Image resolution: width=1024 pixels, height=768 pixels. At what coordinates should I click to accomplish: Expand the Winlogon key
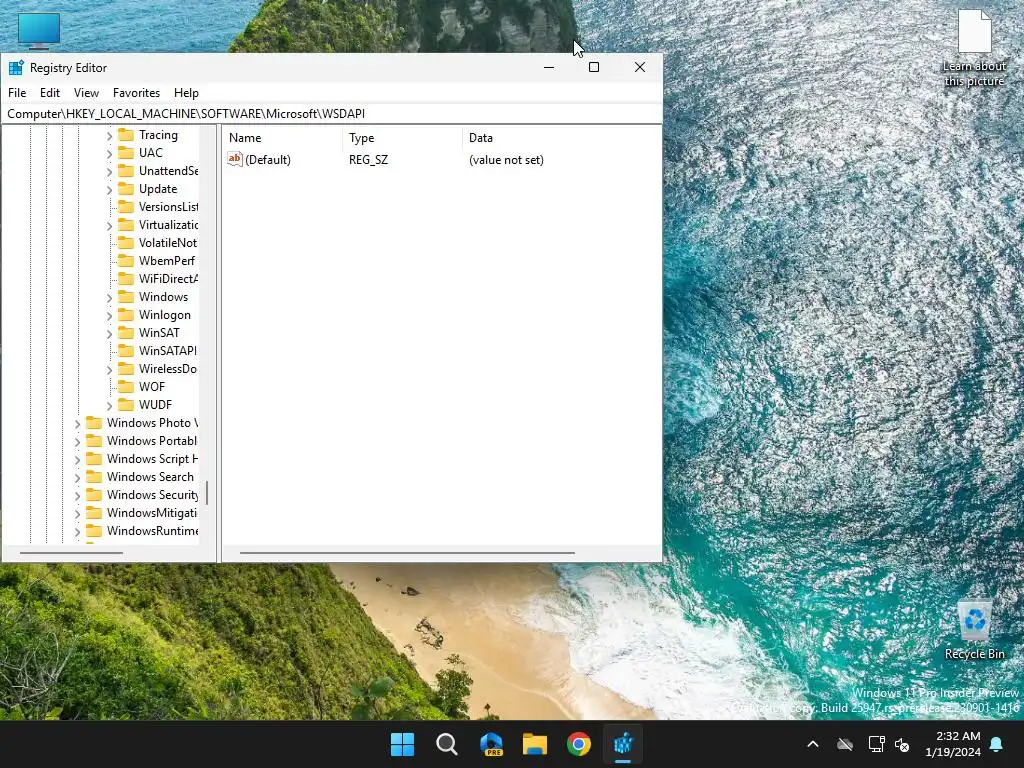(x=109, y=315)
